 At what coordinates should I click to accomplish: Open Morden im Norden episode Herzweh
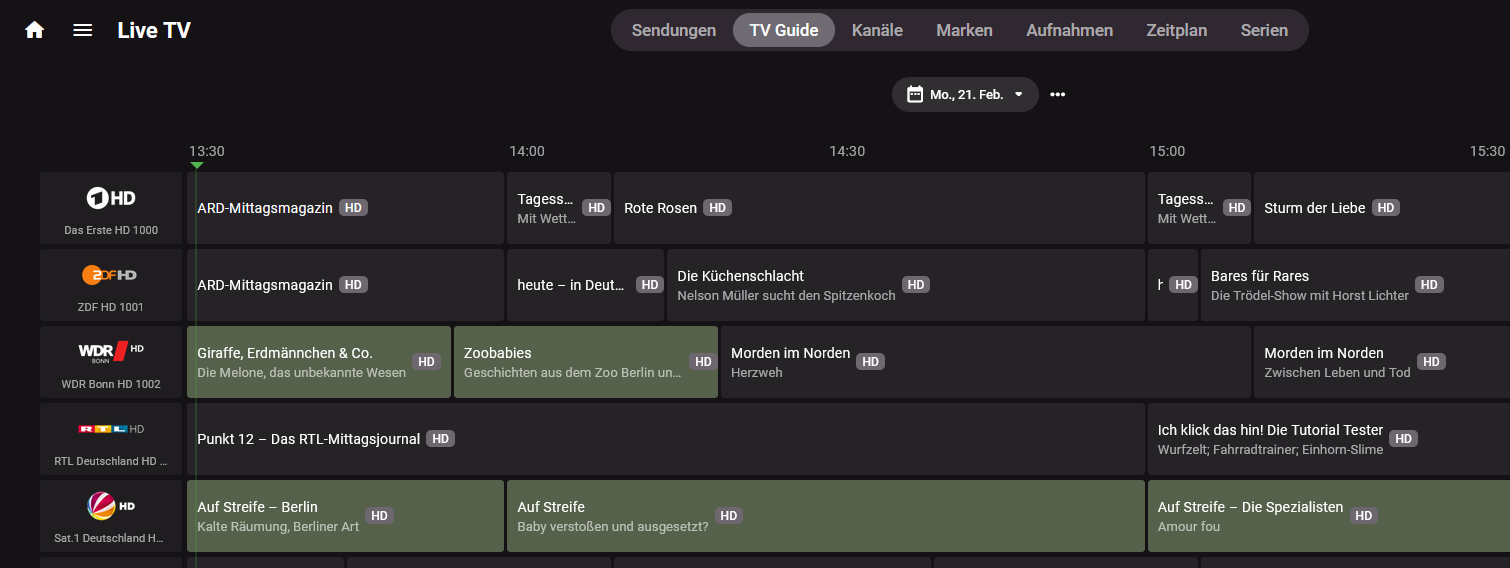(986, 362)
